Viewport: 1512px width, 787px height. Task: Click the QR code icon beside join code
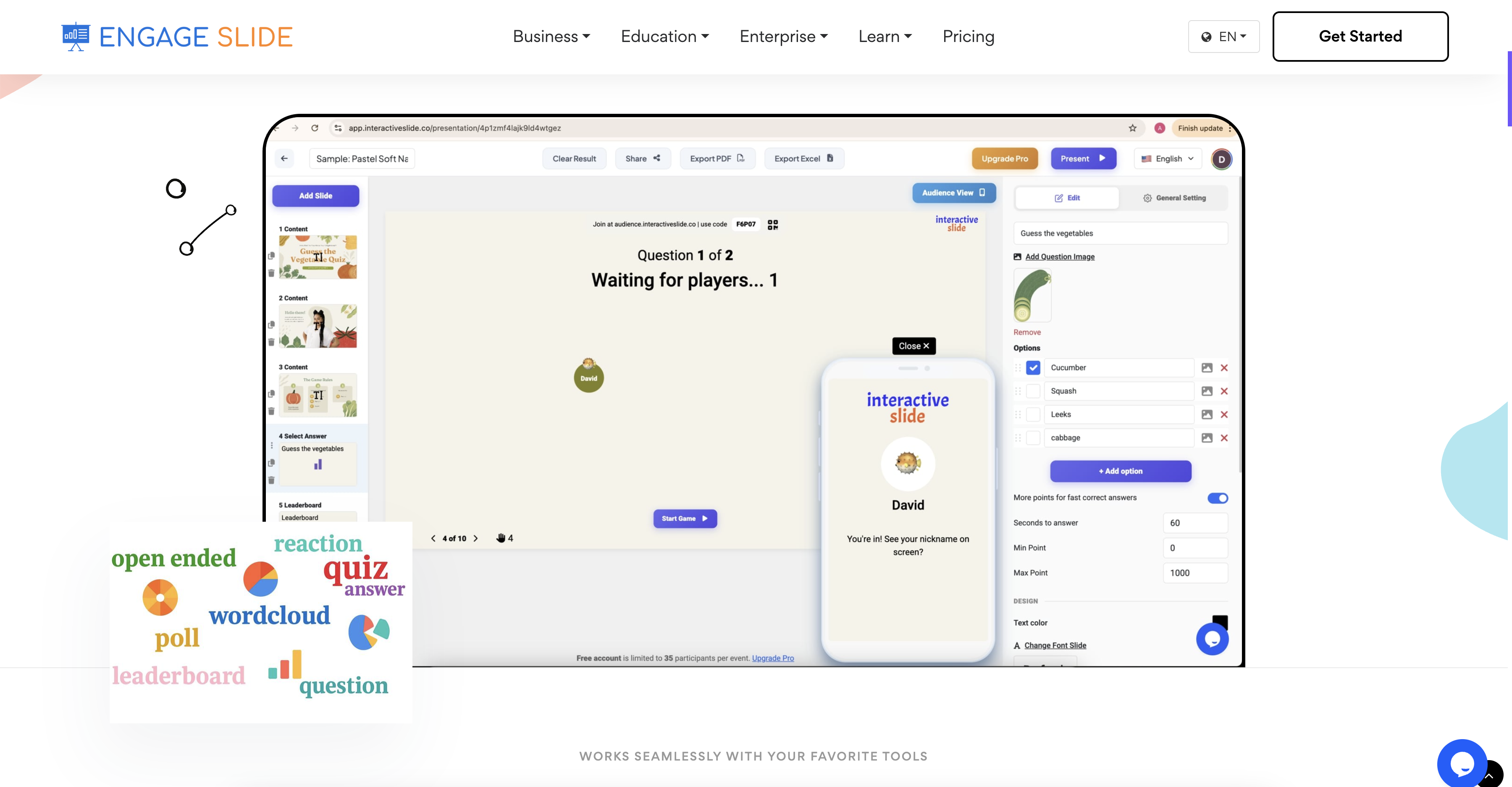click(x=772, y=225)
